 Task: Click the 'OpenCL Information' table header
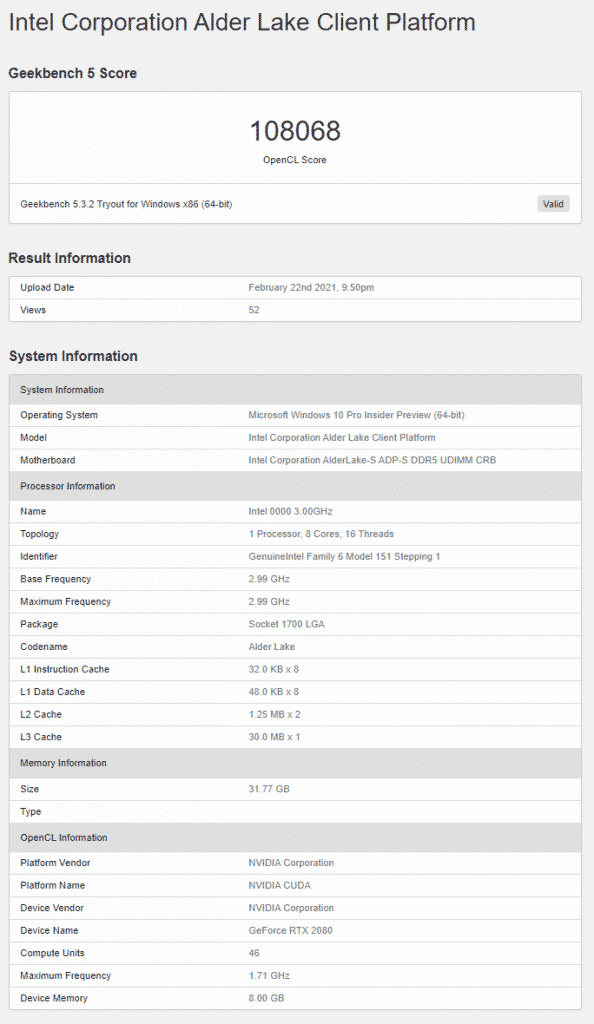[x=295, y=837]
